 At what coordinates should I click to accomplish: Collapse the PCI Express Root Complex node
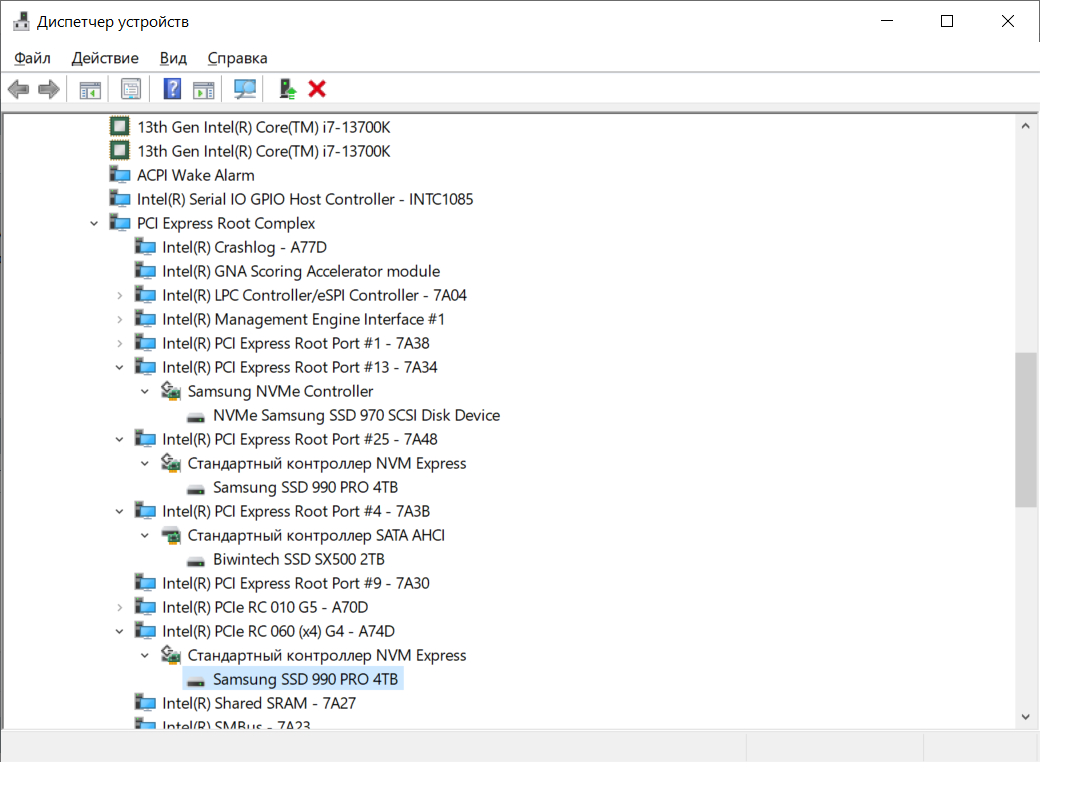[94, 223]
